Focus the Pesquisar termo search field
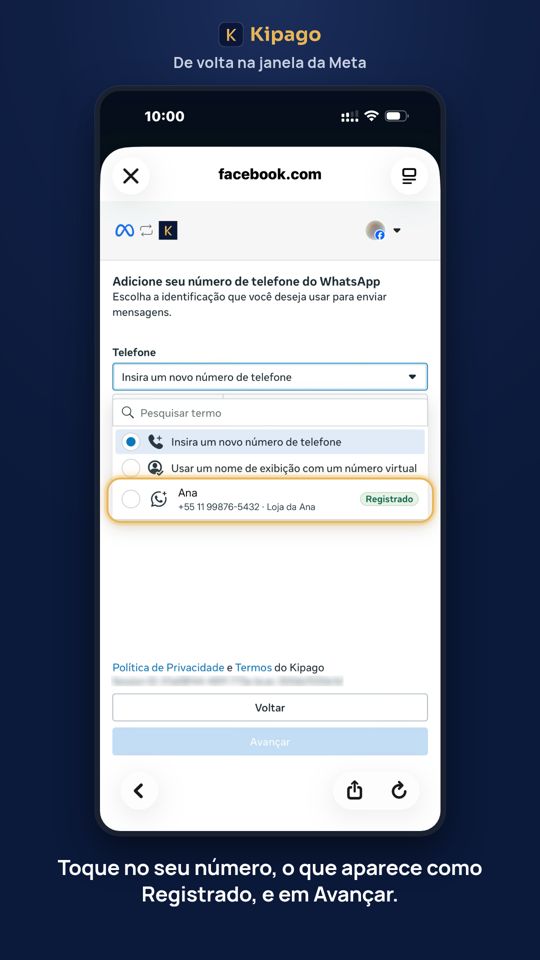 (x=270, y=413)
